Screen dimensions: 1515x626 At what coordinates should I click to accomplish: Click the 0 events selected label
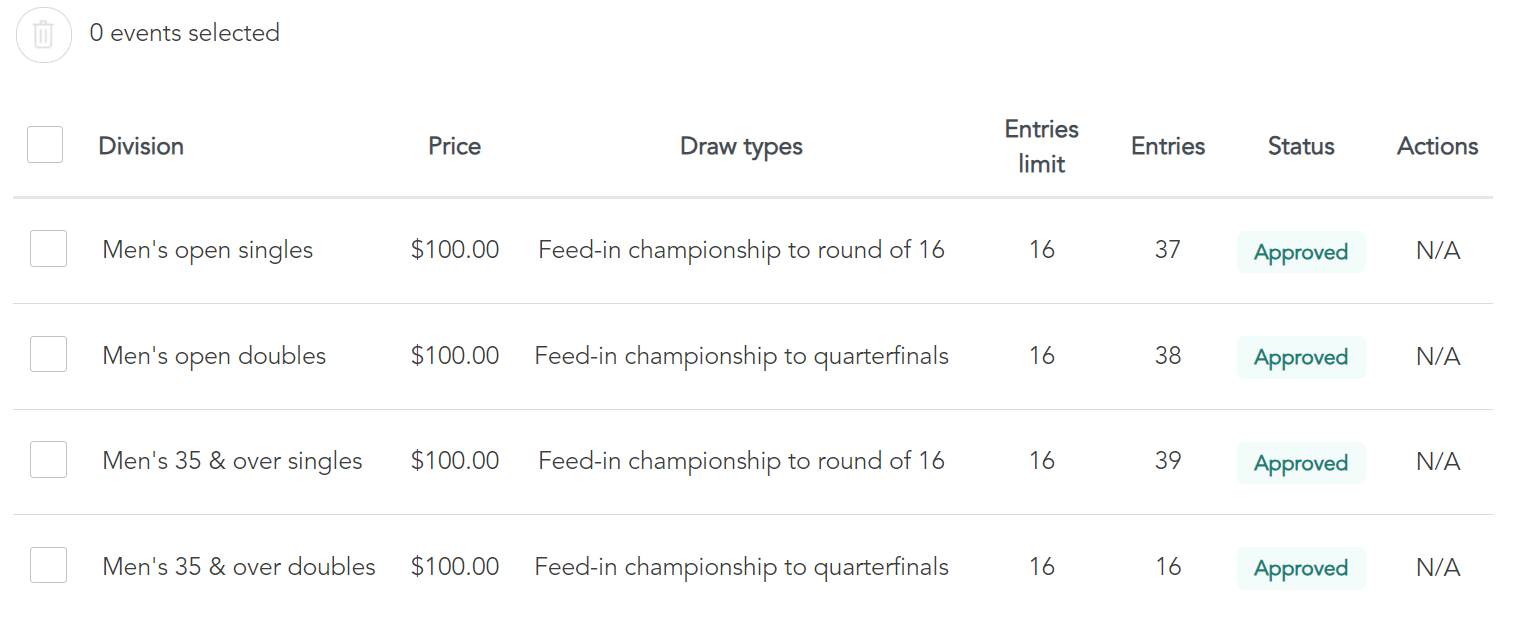[185, 33]
